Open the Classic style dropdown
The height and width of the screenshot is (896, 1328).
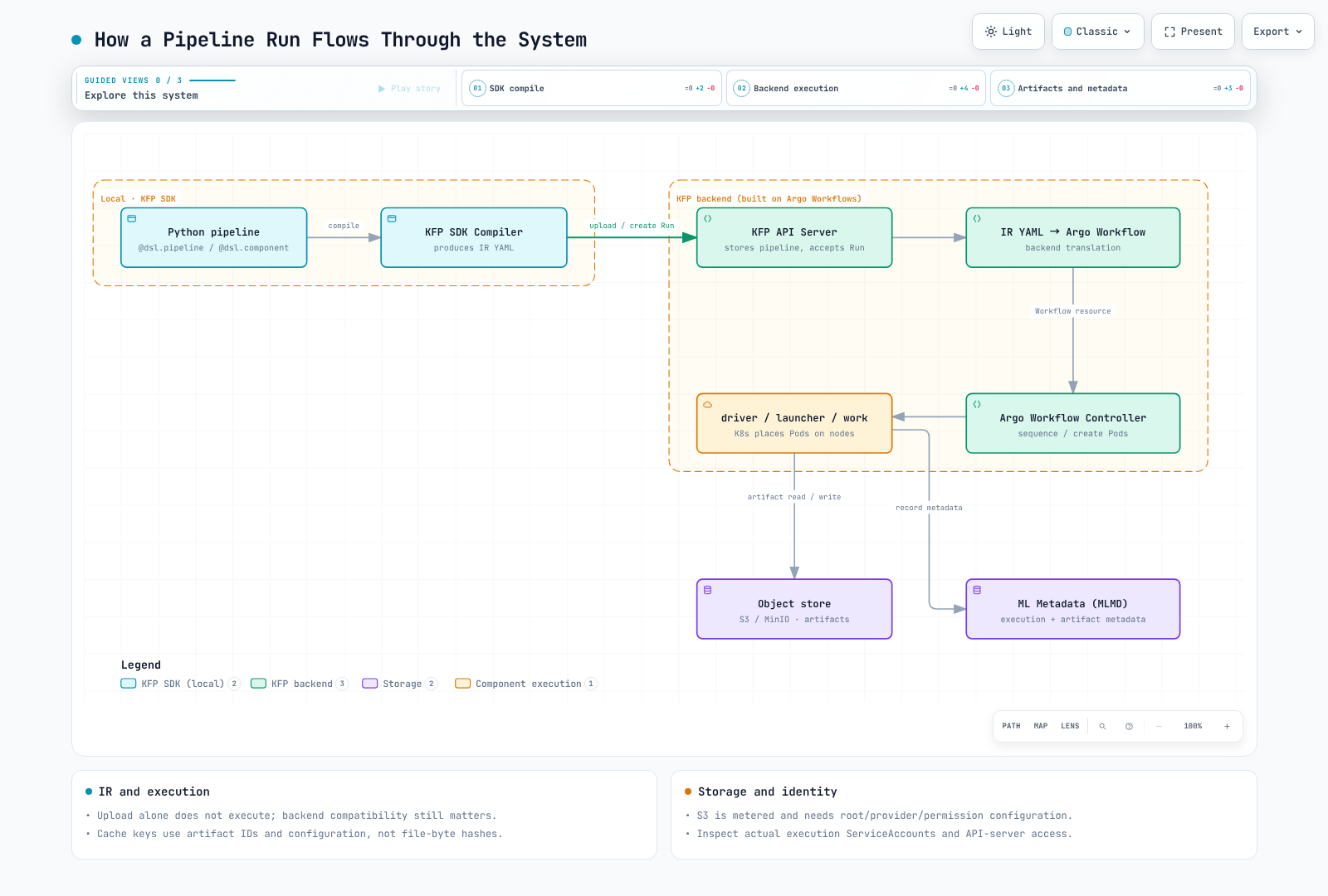[1097, 32]
